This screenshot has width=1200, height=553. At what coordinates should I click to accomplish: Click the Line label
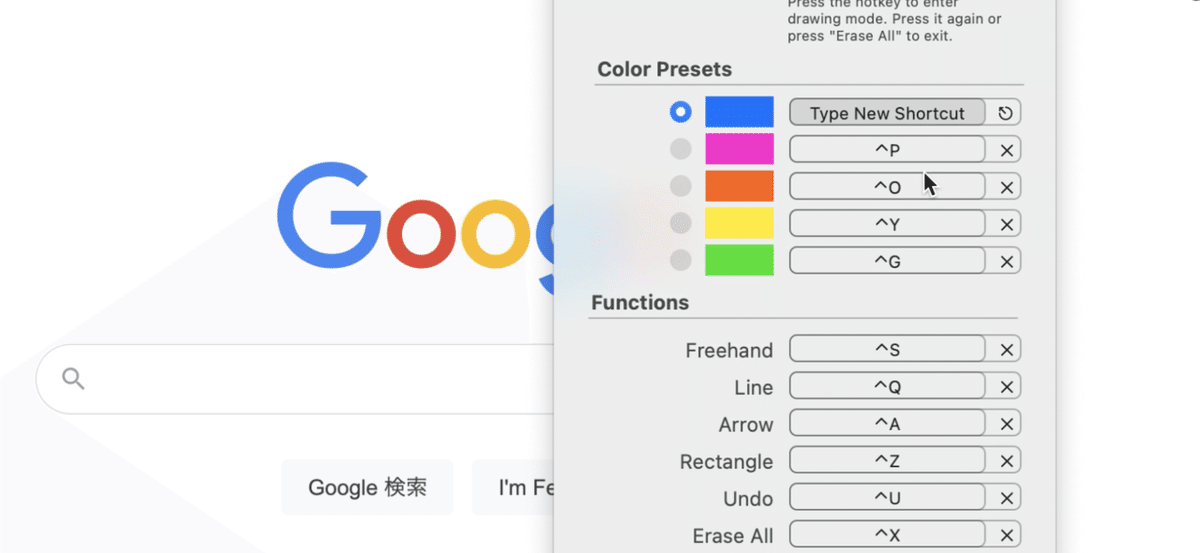(x=753, y=387)
